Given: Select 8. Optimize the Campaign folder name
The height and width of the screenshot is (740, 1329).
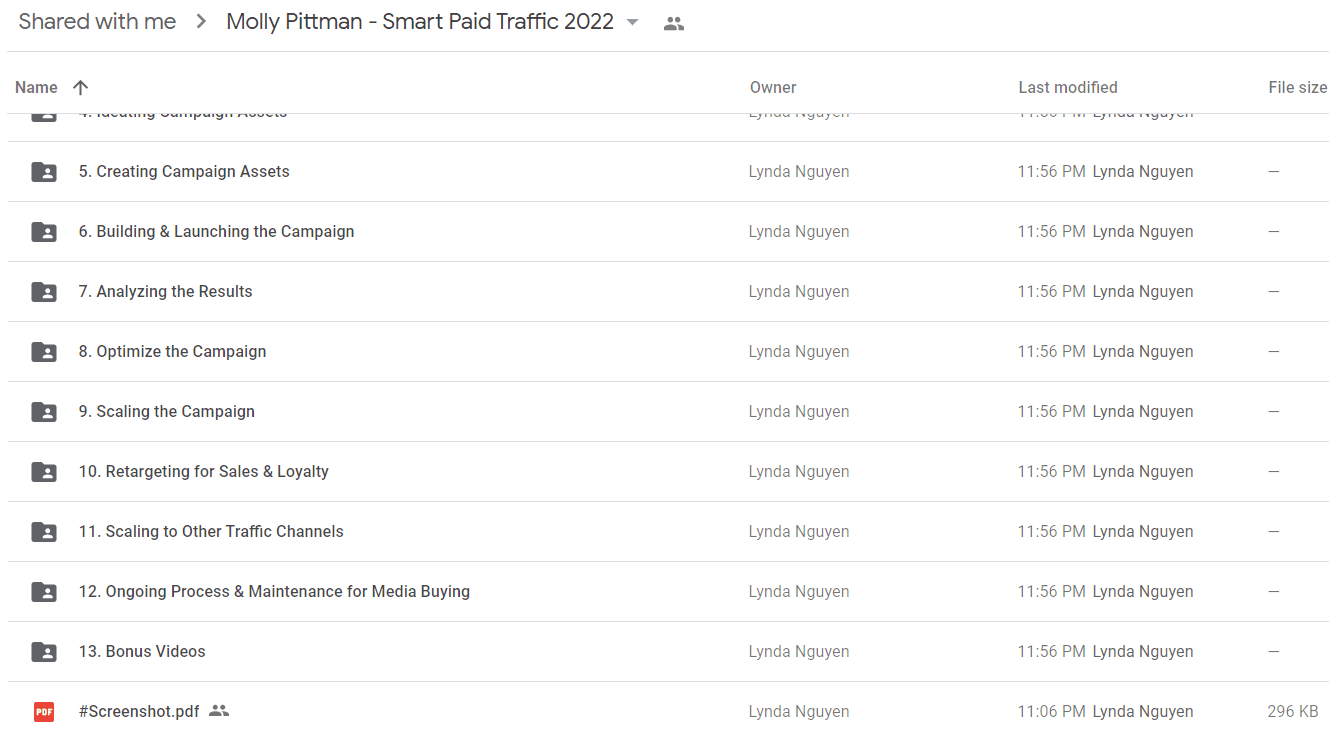Looking at the screenshot, I should tap(172, 351).
